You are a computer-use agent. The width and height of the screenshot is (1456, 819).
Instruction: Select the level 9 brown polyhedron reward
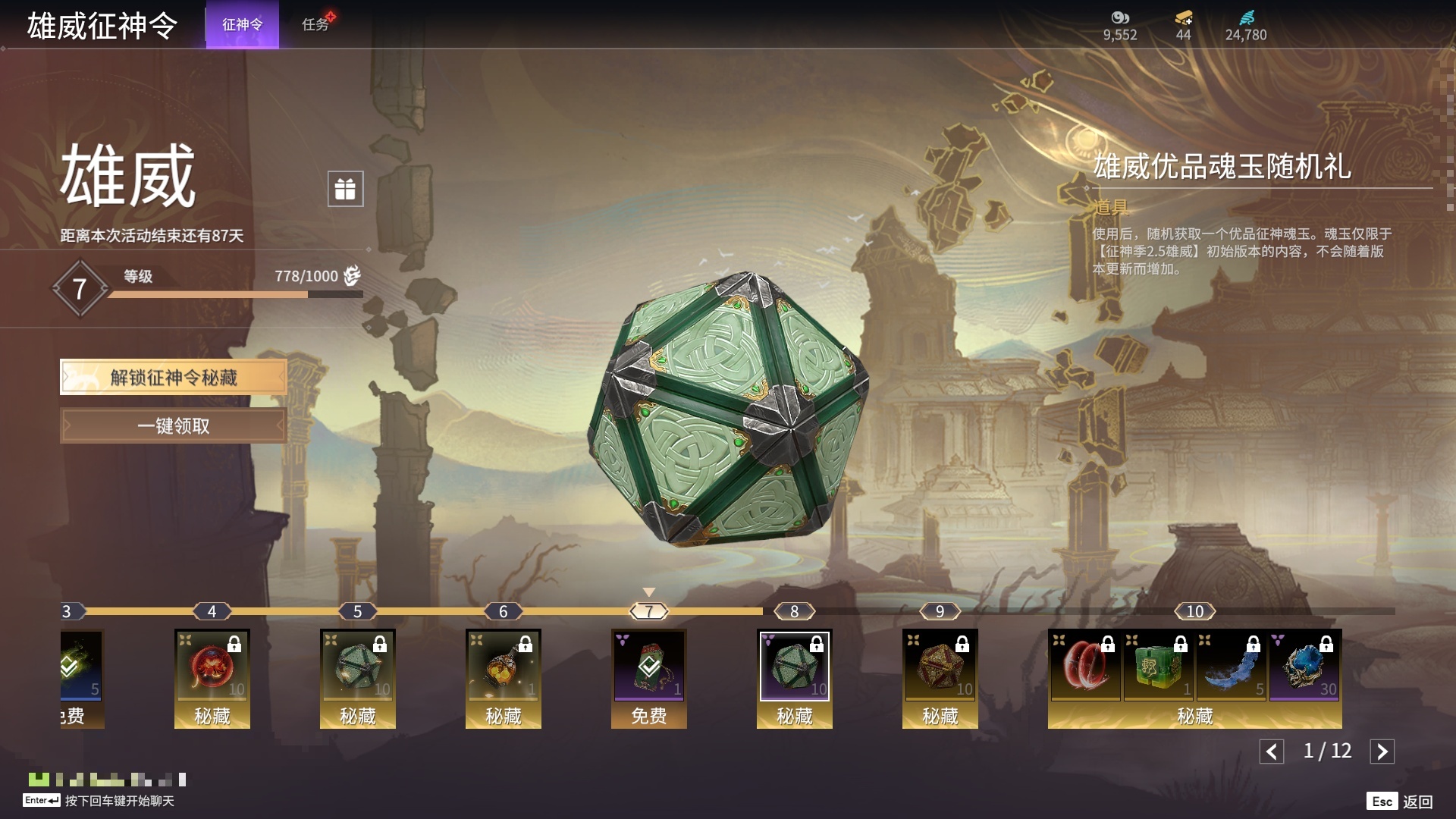click(x=940, y=666)
